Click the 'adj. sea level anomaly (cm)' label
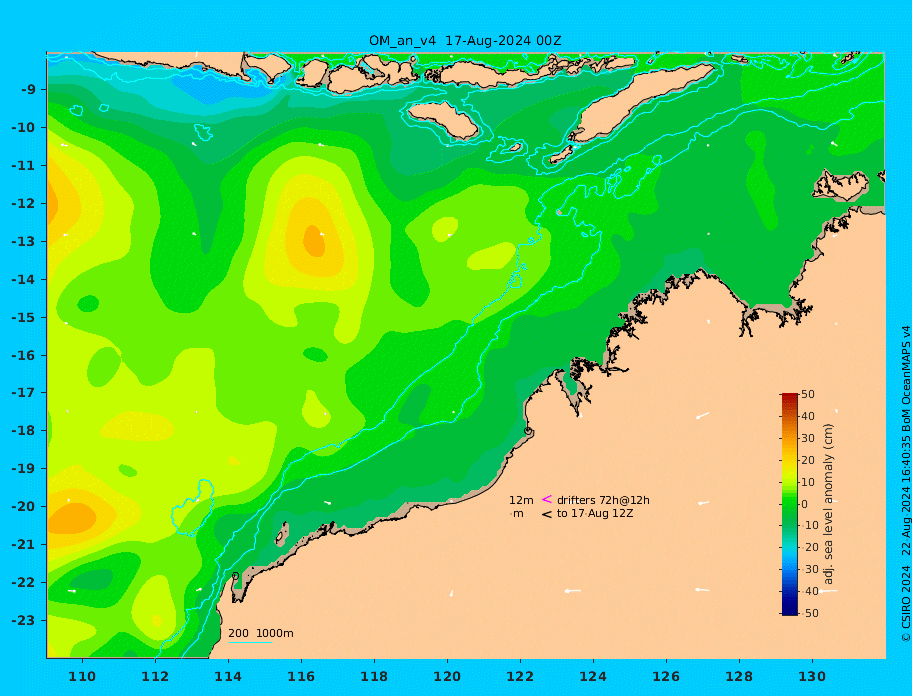Image resolution: width=912 pixels, height=696 pixels. click(x=829, y=504)
